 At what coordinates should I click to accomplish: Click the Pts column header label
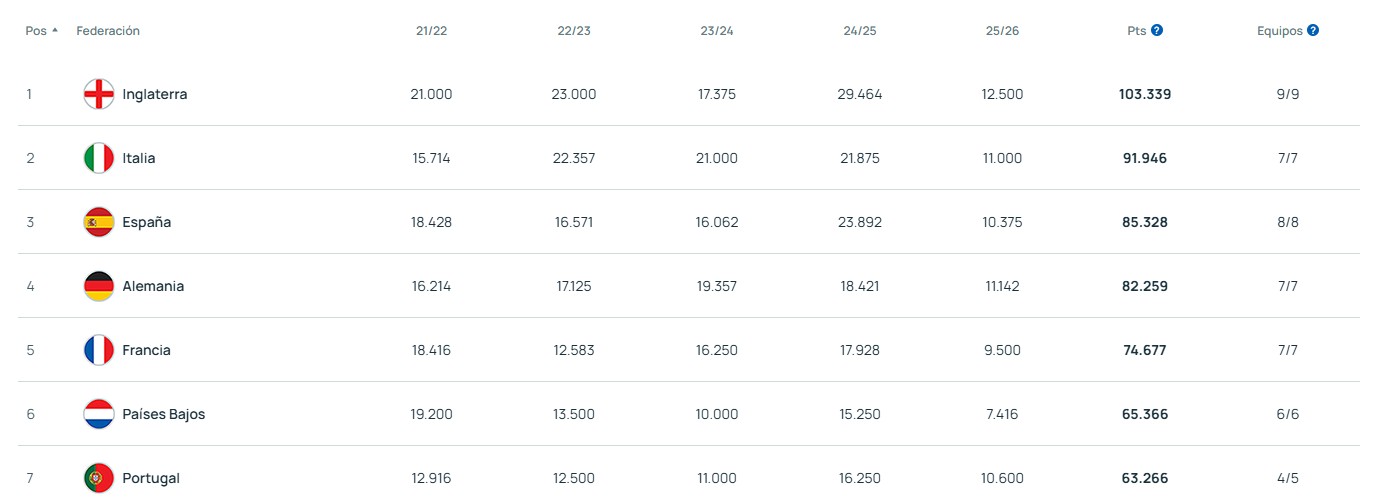click(1136, 31)
